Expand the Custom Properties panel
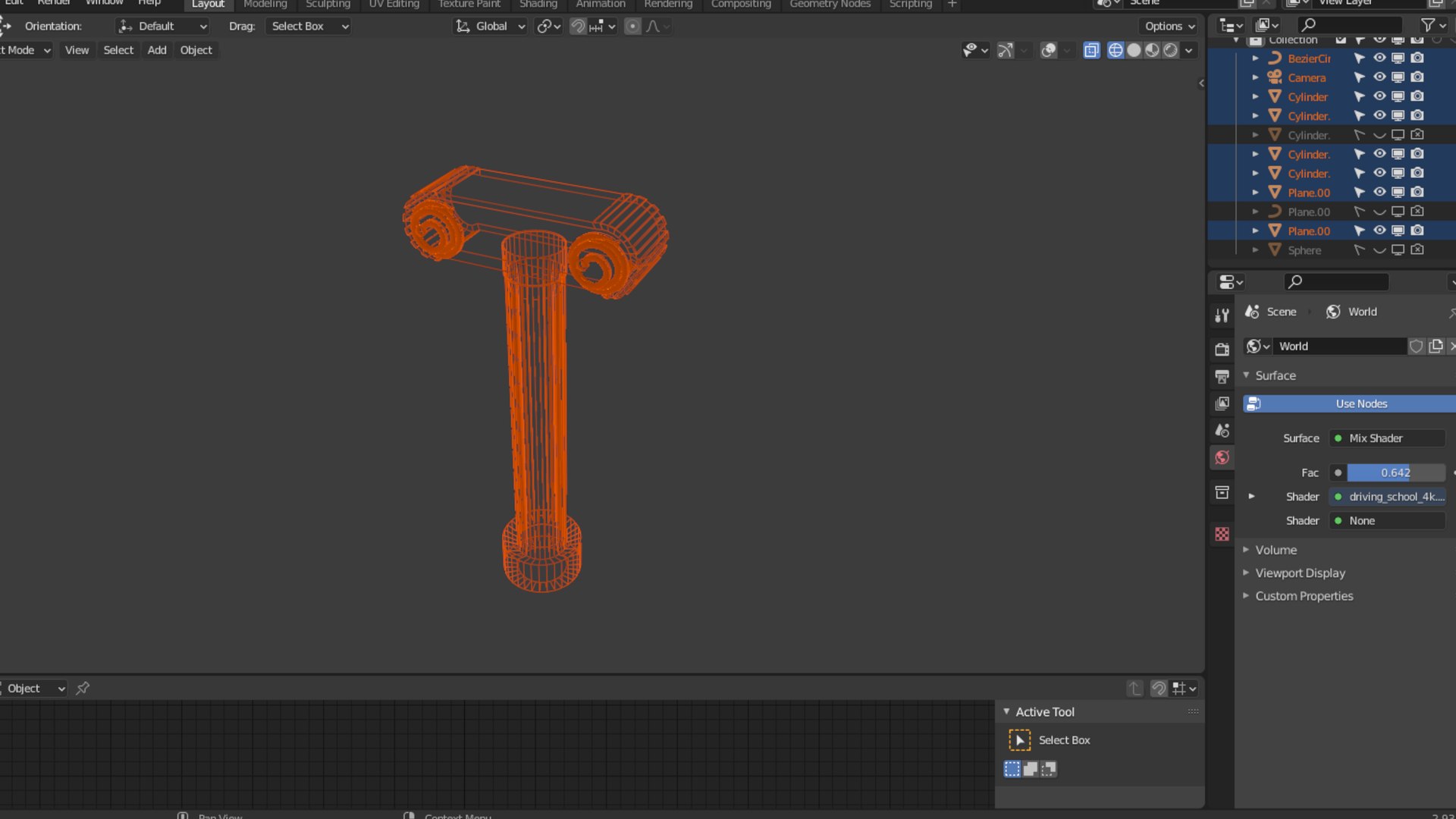 tap(1304, 596)
